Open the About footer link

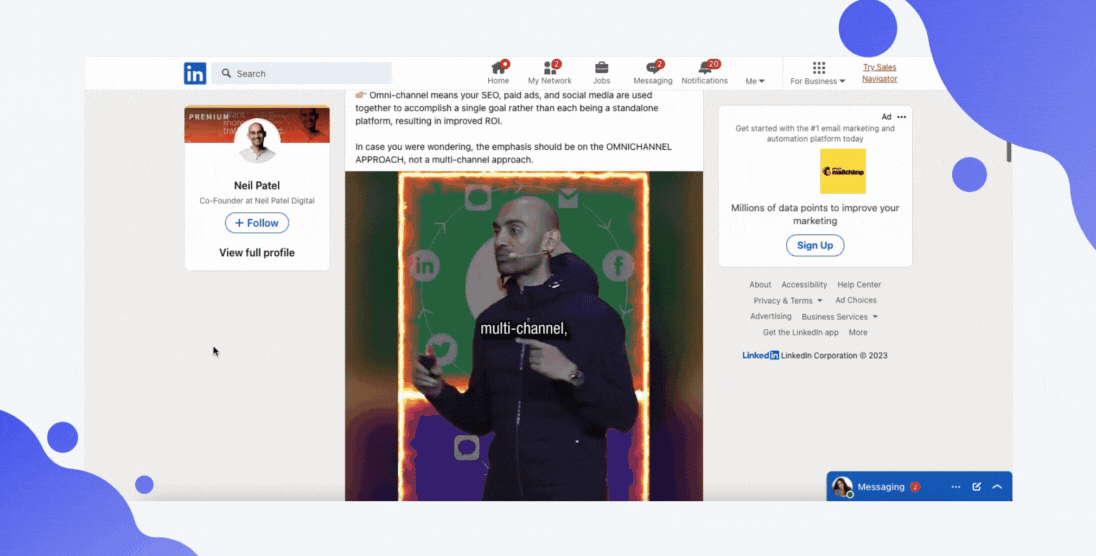(x=760, y=285)
